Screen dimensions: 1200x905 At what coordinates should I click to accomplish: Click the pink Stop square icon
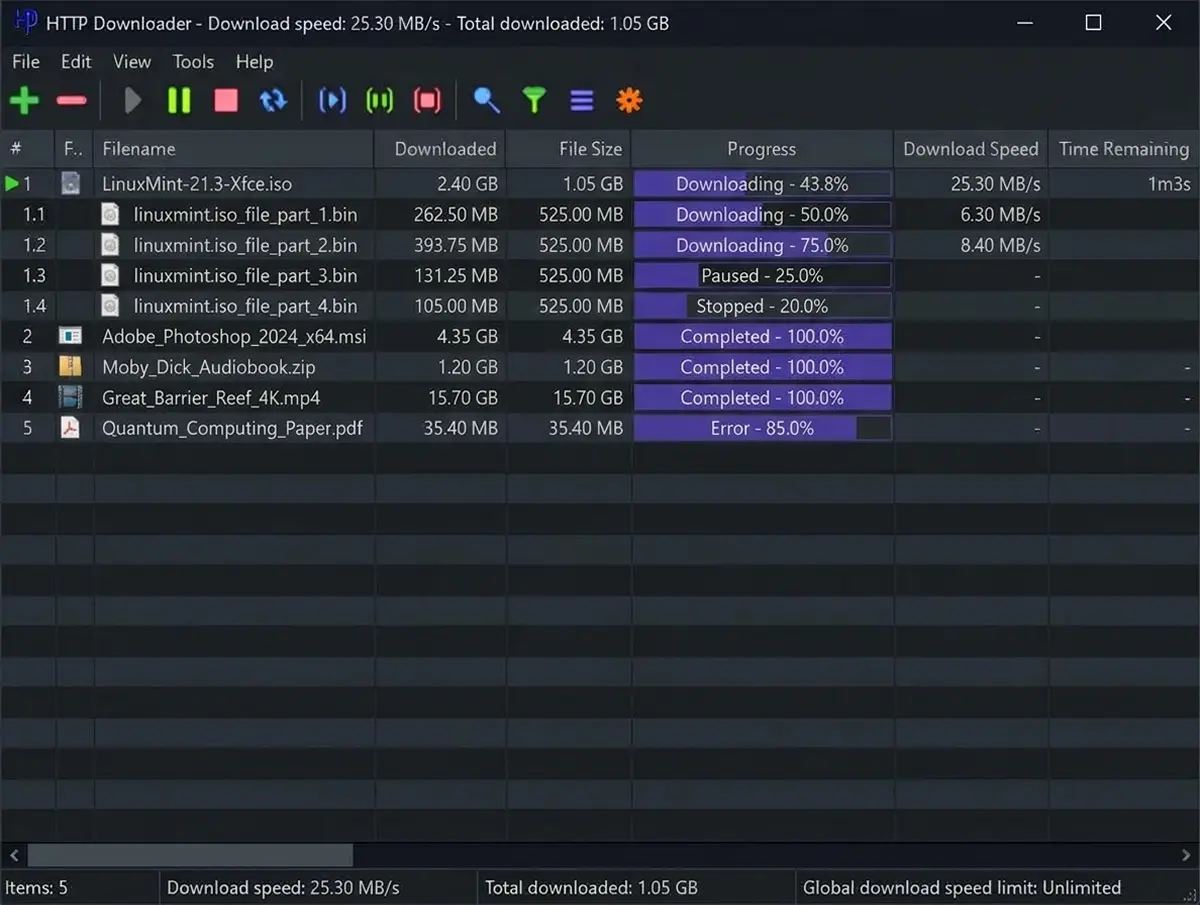click(x=226, y=100)
